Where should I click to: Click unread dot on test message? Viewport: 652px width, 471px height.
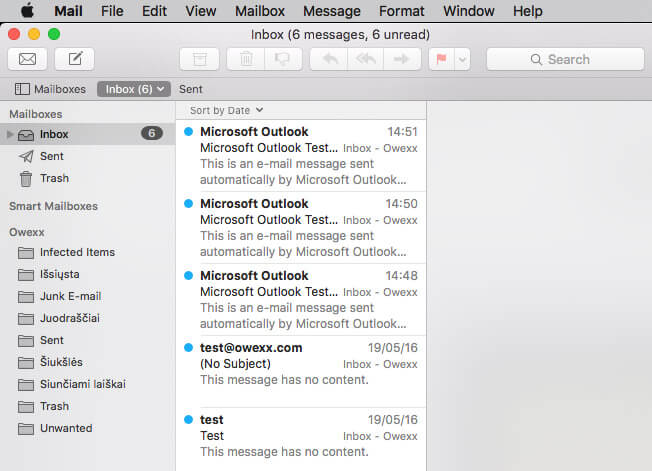pyautogui.click(x=188, y=419)
